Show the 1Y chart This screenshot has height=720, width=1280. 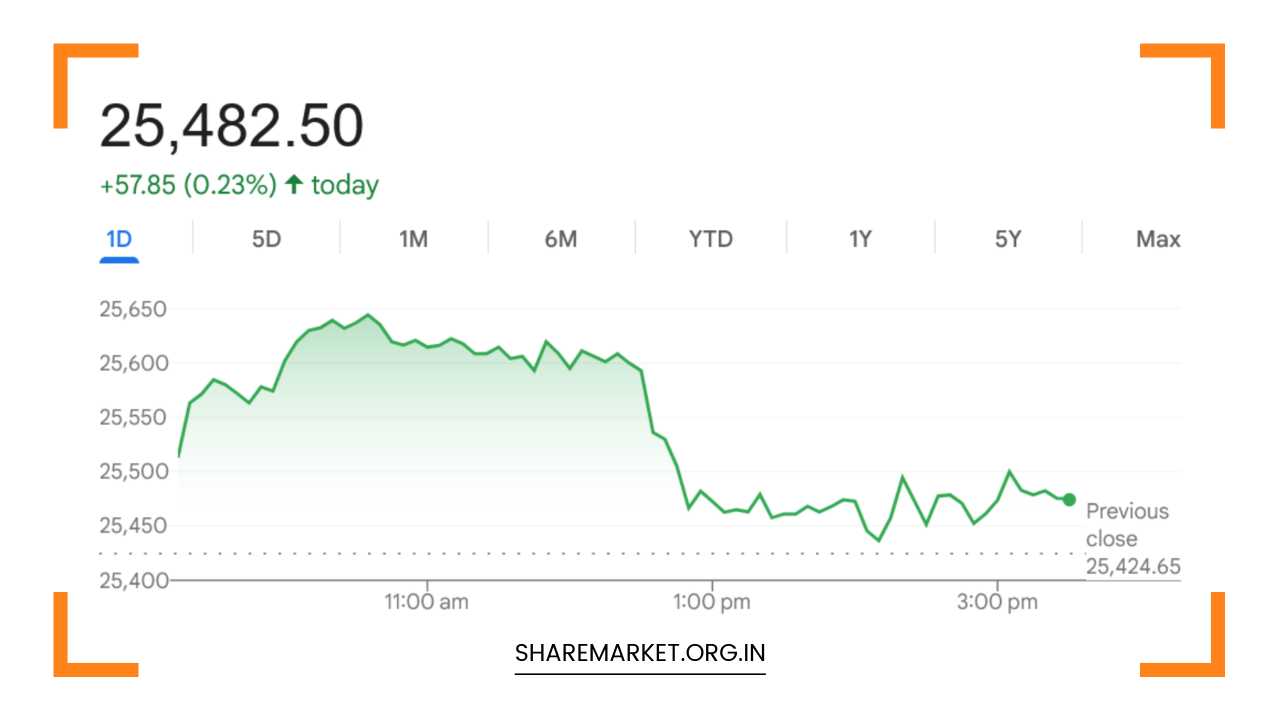coord(858,239)
